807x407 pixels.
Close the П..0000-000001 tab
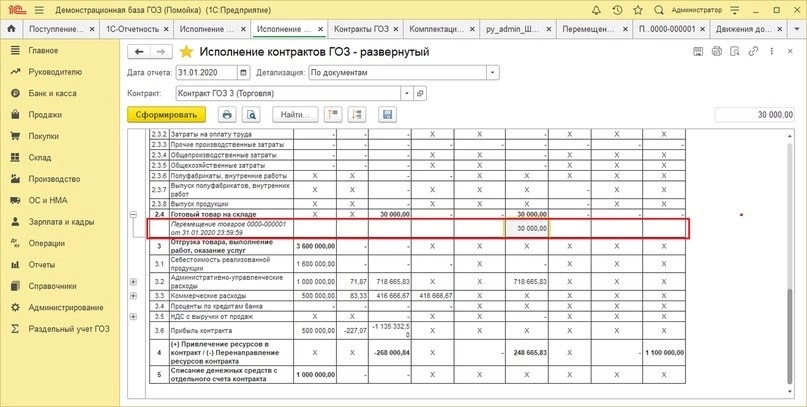click(701, 29)
